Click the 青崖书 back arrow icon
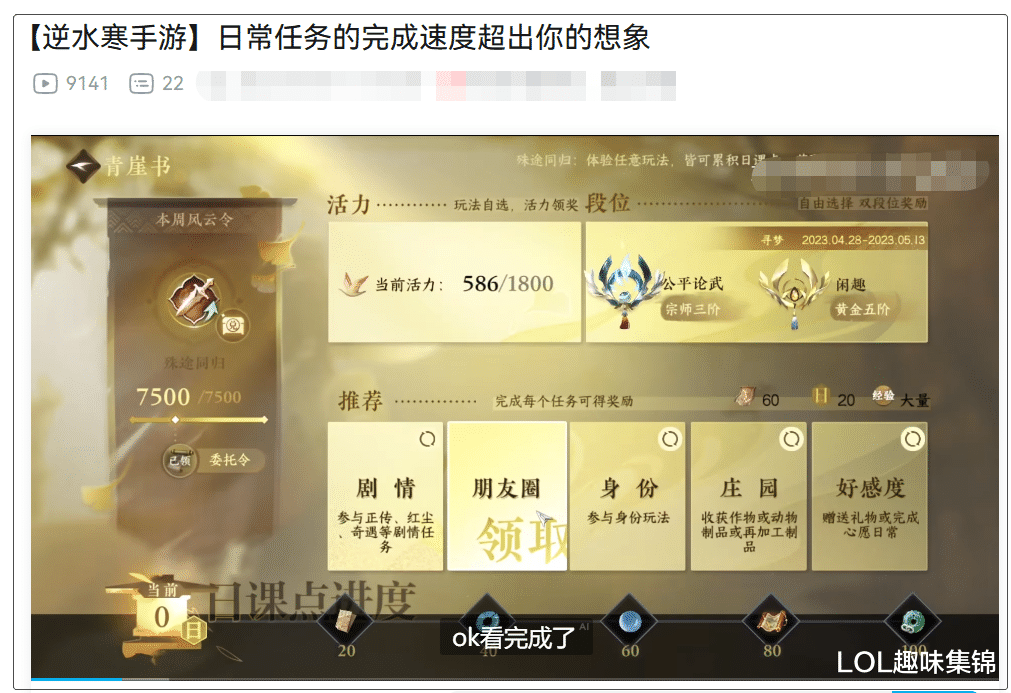Screen dimensions: 1011x693 click(83, 166)
